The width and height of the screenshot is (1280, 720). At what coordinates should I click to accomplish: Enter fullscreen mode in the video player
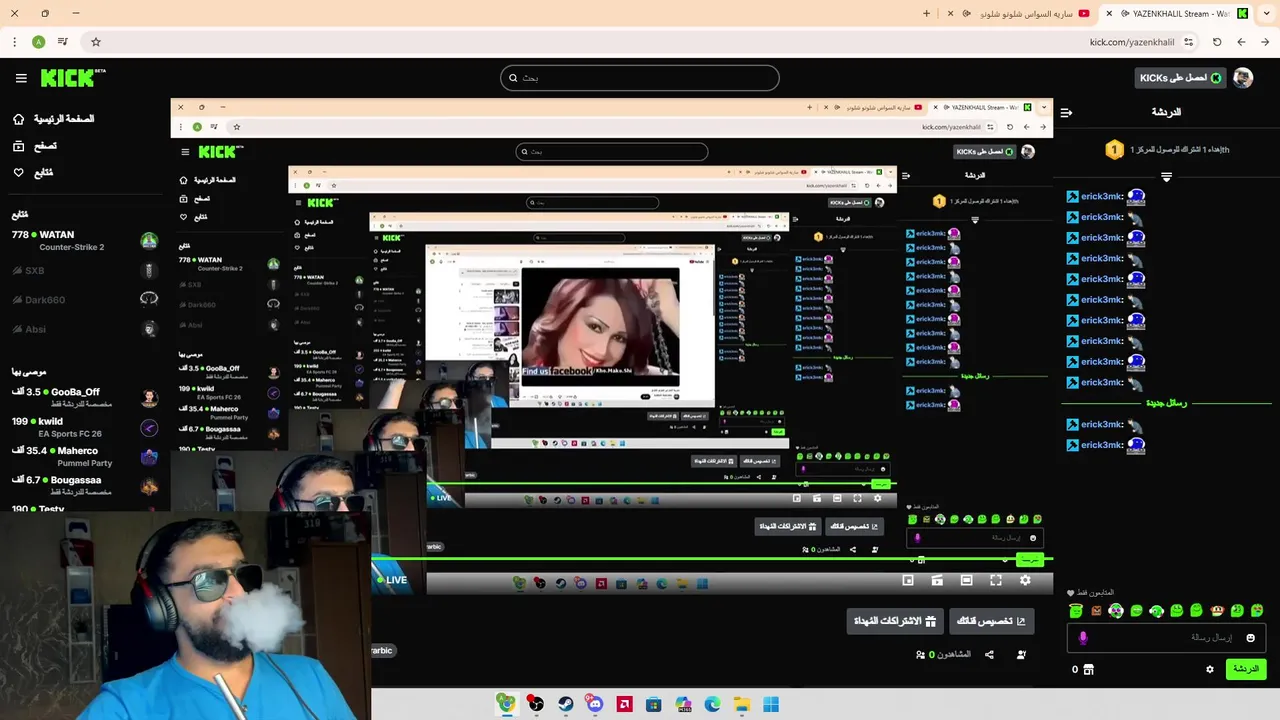[x=996, y=580]
